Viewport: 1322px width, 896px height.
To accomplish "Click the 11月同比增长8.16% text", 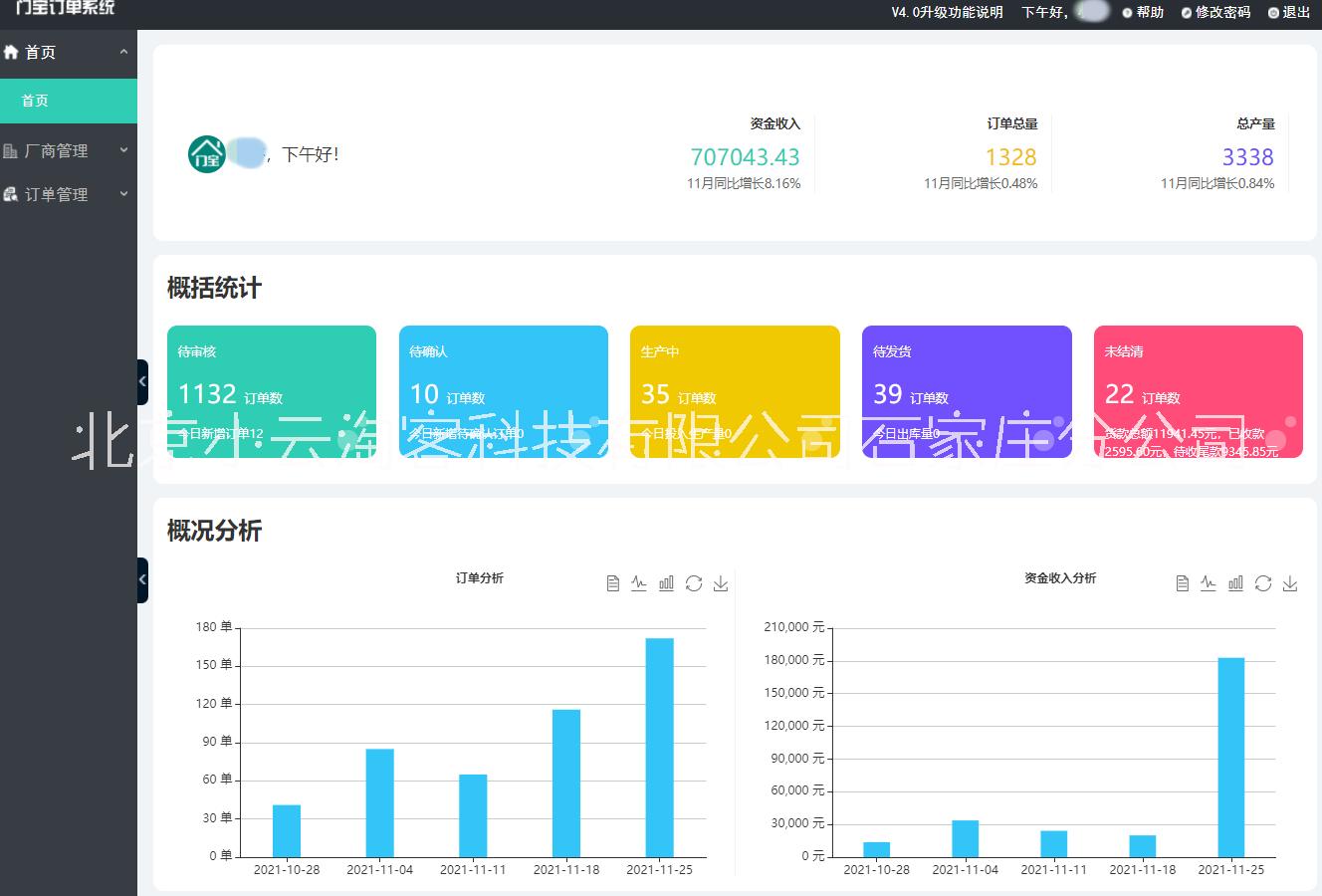I will 744,184.
